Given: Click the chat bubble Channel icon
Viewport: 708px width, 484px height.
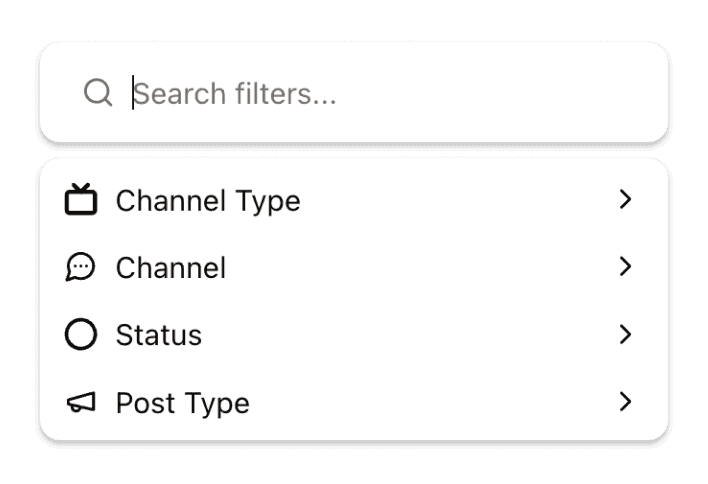Looking at the screenshot, I should pyautogui.click(x=81, y=267).
